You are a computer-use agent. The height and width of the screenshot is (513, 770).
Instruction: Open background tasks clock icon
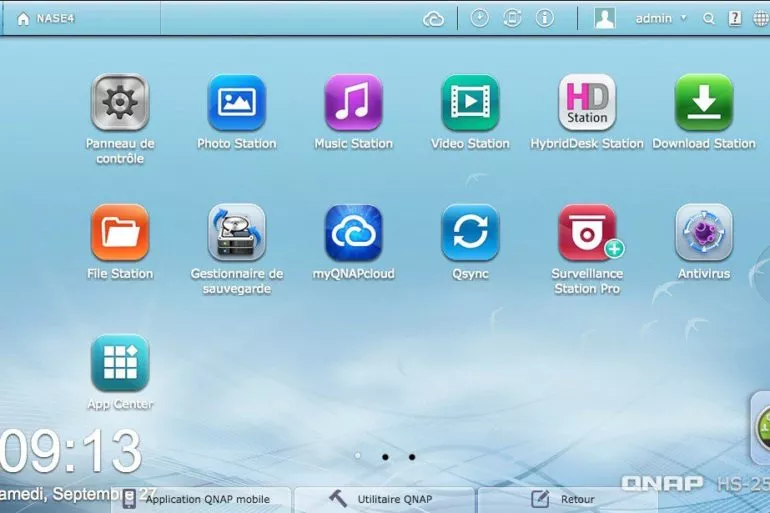(479, 18)
